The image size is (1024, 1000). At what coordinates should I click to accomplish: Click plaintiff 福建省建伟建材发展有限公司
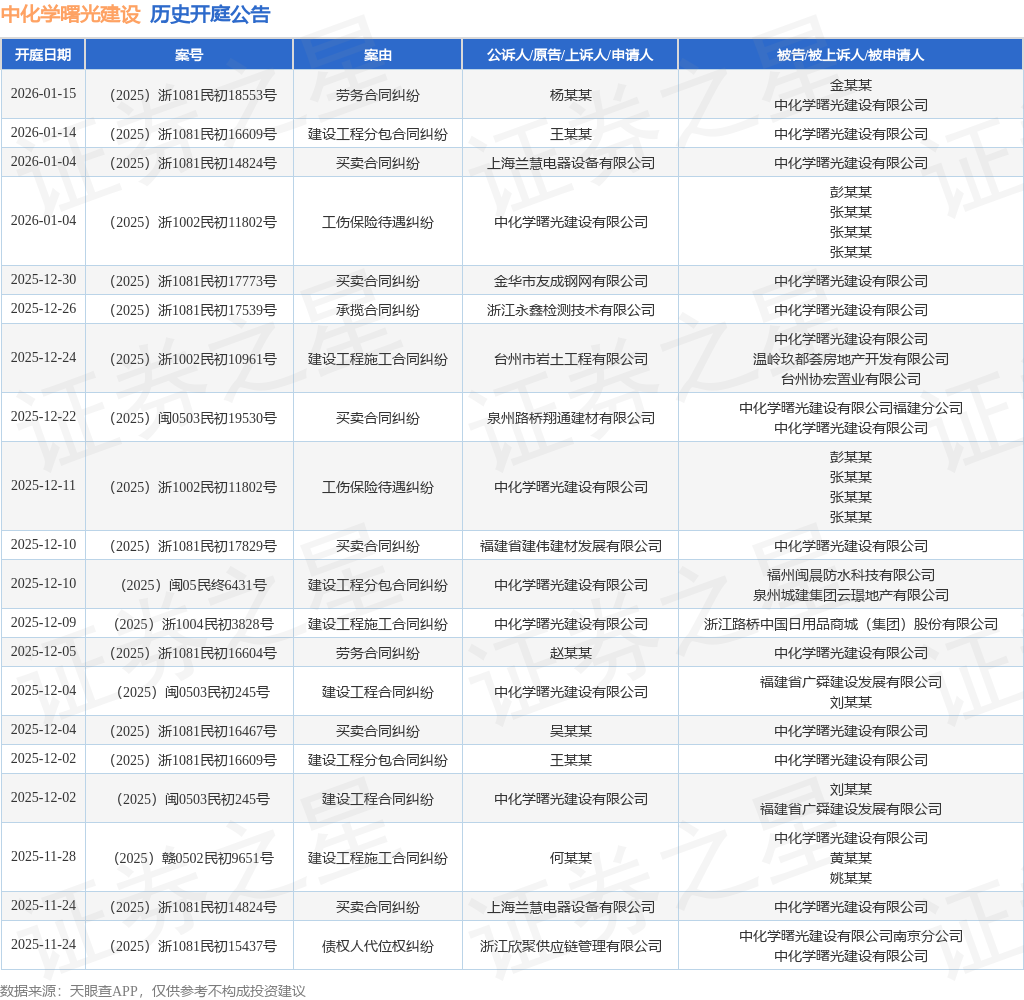pyautogui.click(x=571, y=546)
